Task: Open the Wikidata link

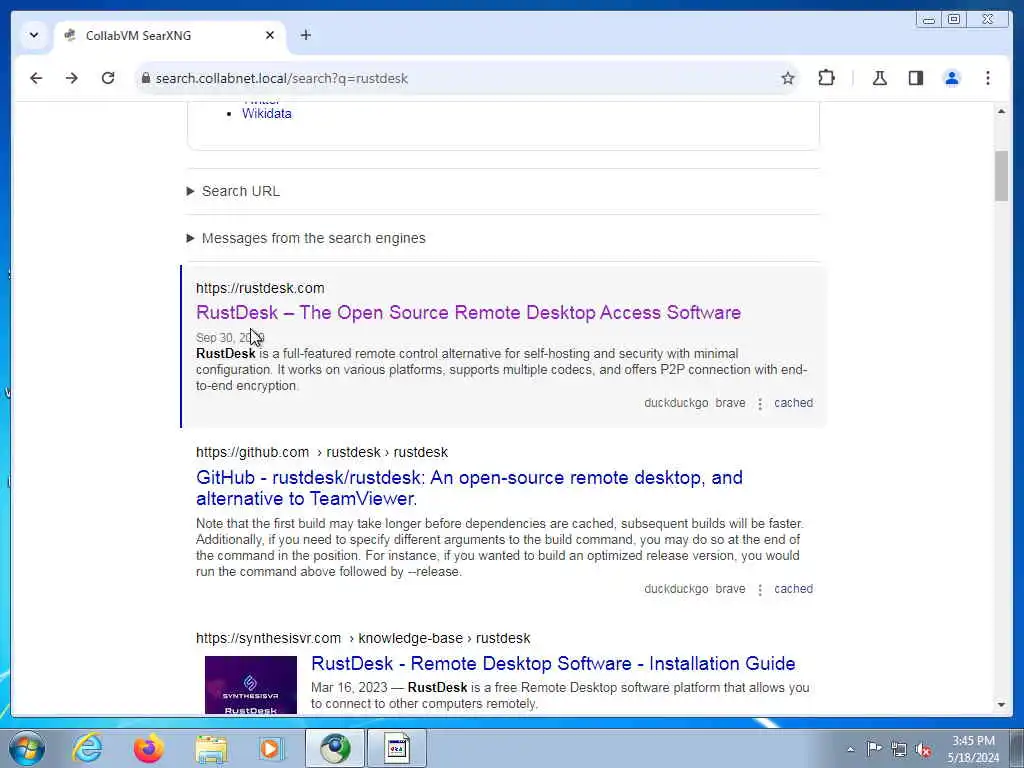Action: pos(266,114)
